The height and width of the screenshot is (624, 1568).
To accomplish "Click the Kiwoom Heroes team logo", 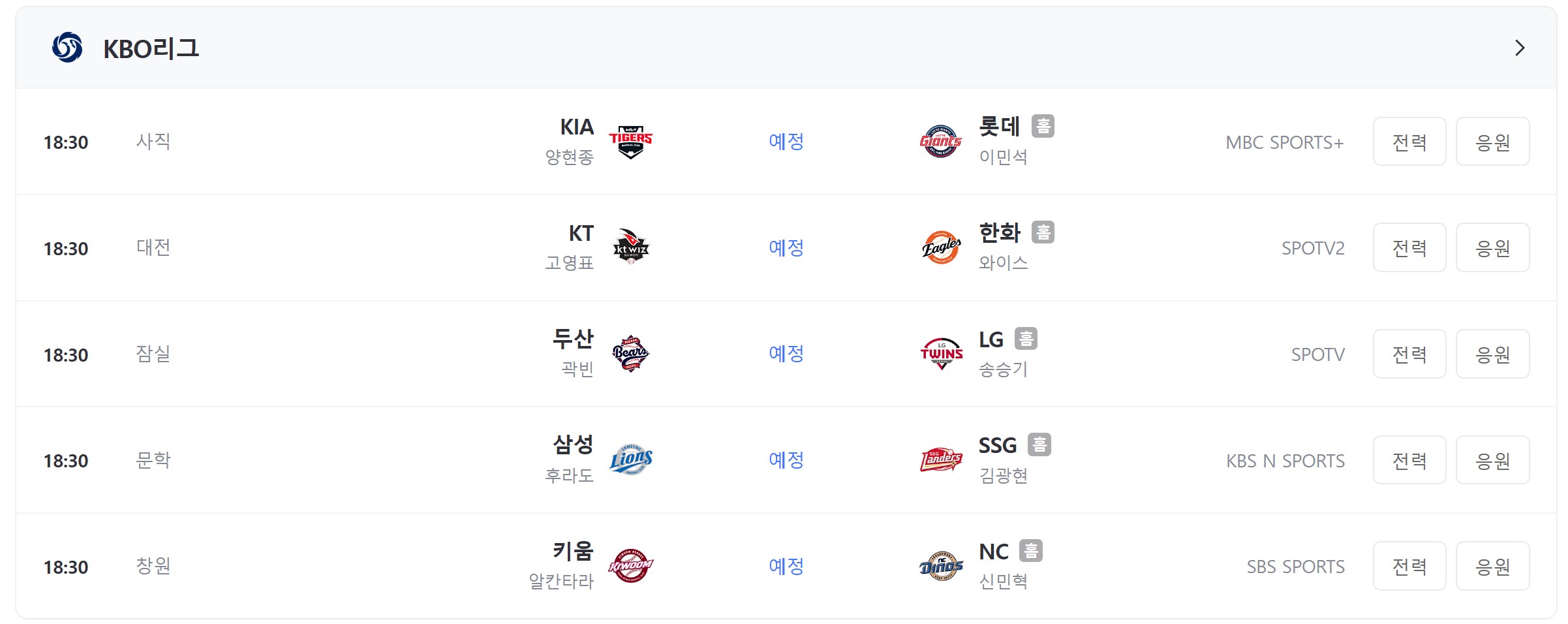I will 630,566.
